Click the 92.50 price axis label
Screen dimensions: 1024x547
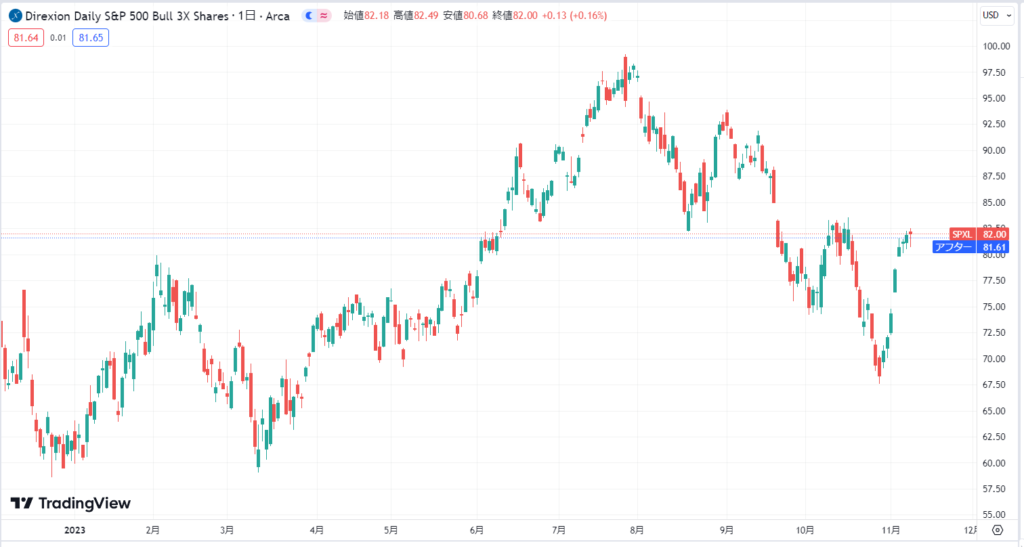pos(994,124)
